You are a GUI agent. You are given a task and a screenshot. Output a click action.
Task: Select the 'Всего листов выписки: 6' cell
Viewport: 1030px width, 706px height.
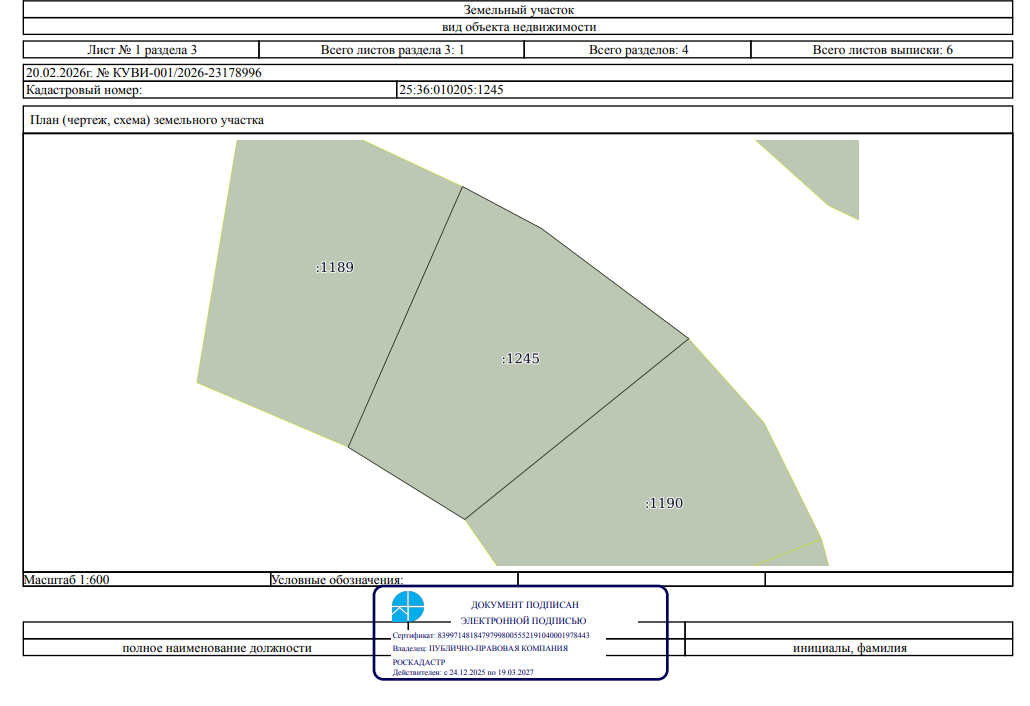[x=882, y=50]
